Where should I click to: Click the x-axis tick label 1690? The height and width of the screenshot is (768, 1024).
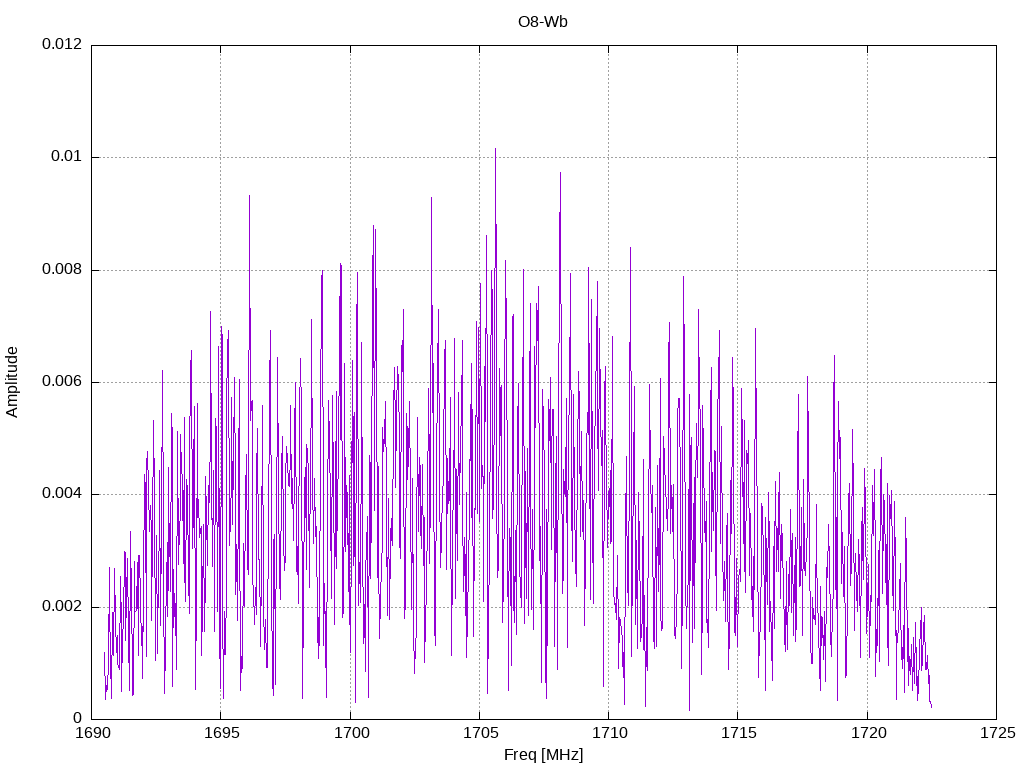(93, 733)
